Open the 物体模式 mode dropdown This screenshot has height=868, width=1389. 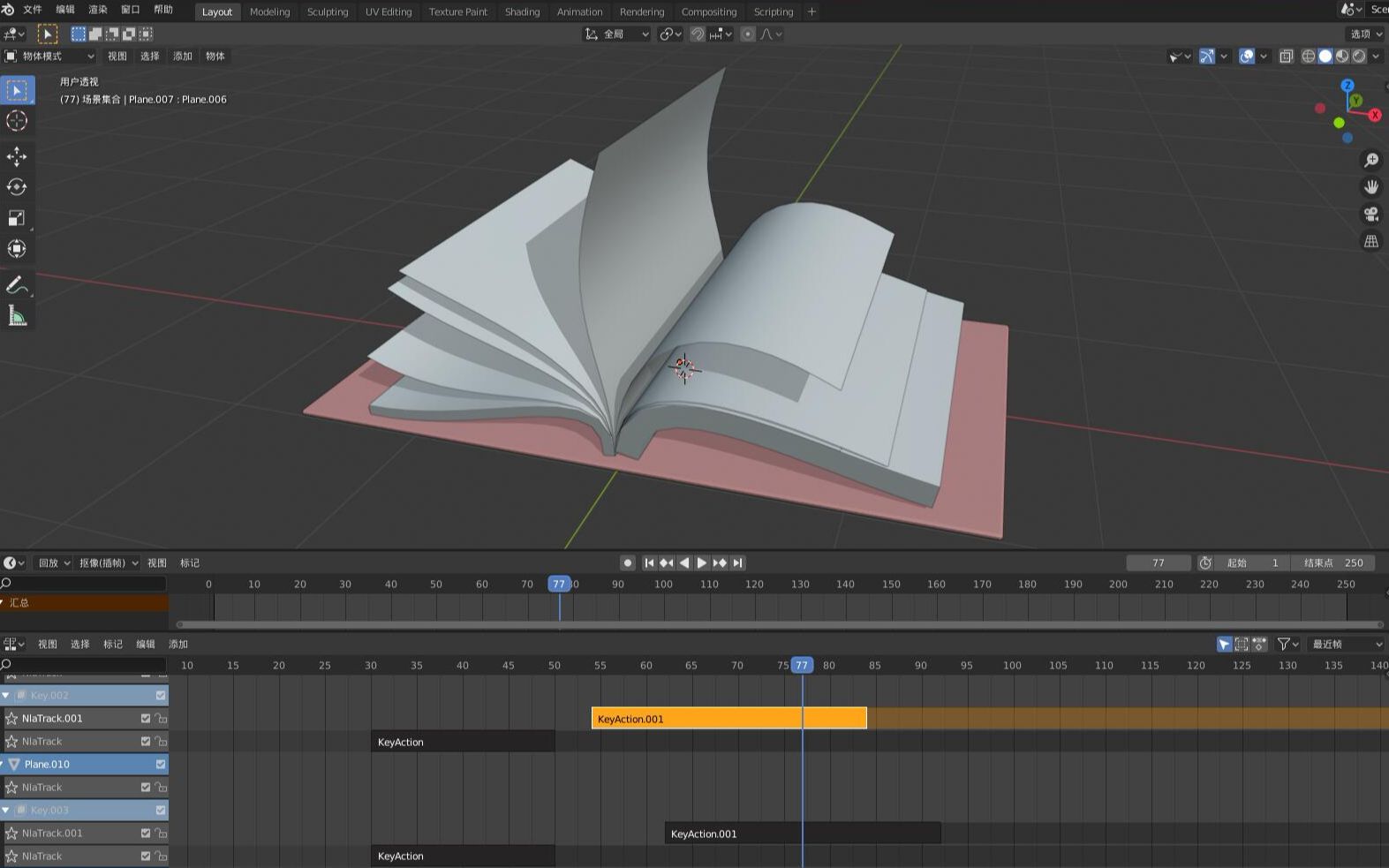click(x=50, y=56)
